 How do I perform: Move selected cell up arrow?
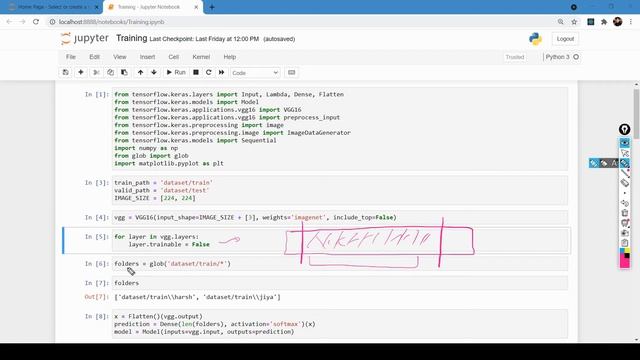tap(140, 72)
